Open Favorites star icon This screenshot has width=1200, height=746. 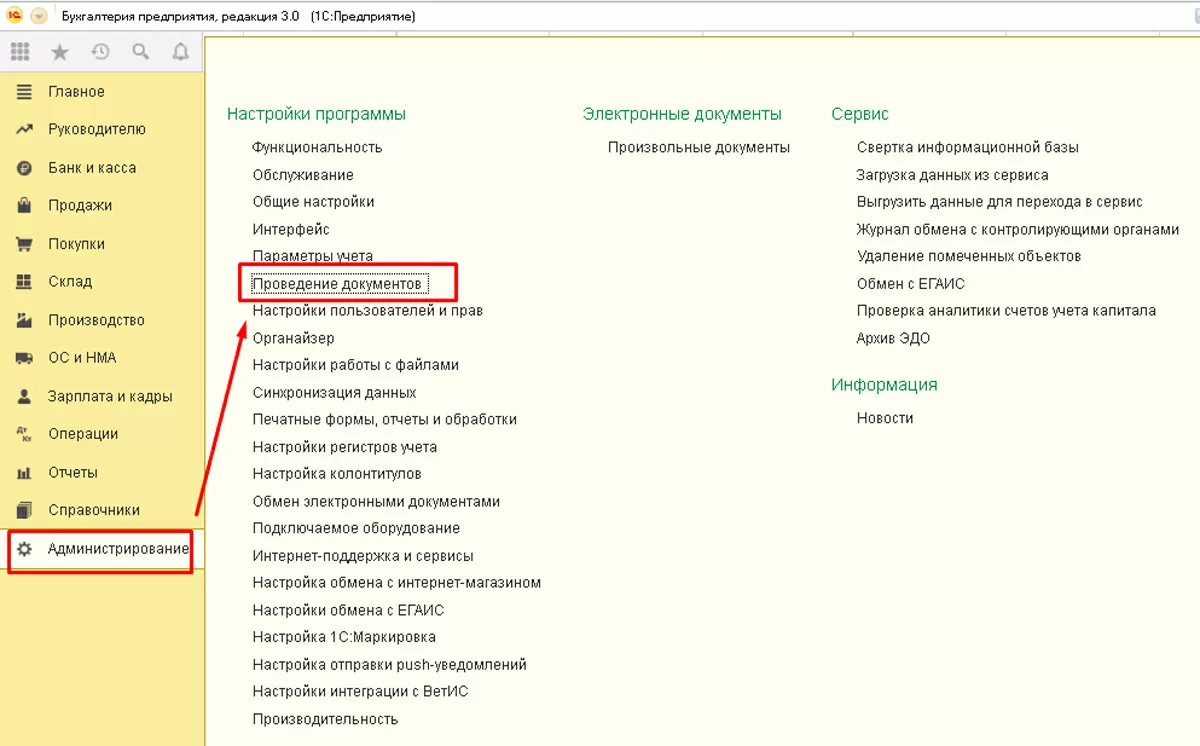tap(60, 52)
